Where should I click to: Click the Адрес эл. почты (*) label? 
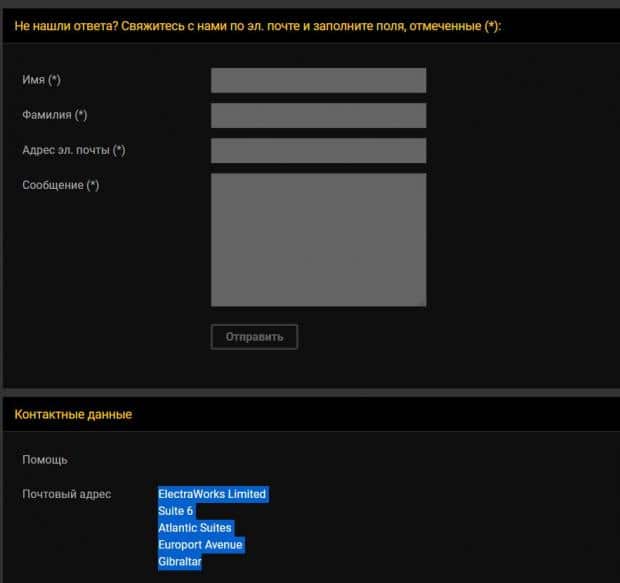[x=74, y=150]
